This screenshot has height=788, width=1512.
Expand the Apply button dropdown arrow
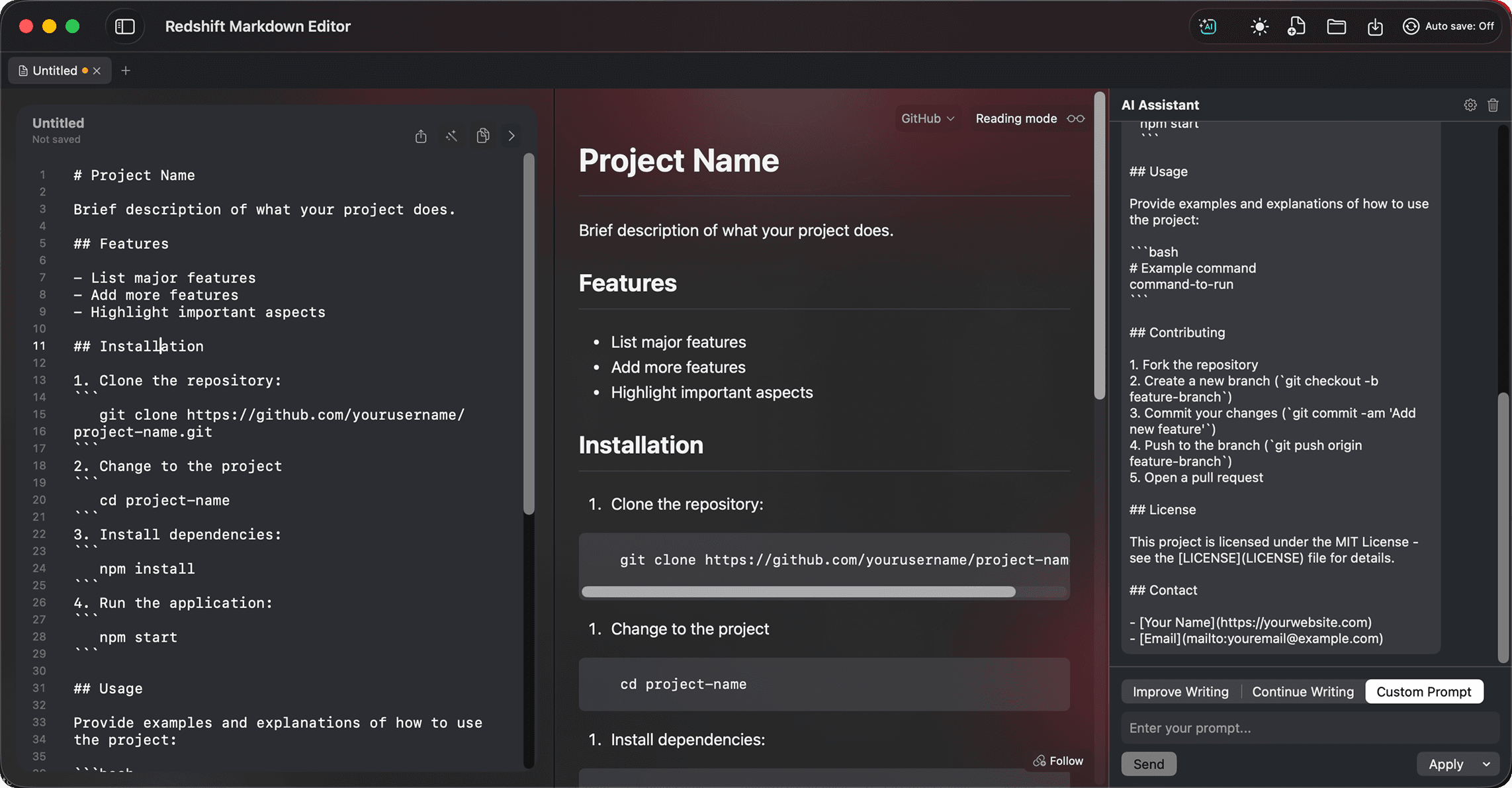coord(1486,764)
